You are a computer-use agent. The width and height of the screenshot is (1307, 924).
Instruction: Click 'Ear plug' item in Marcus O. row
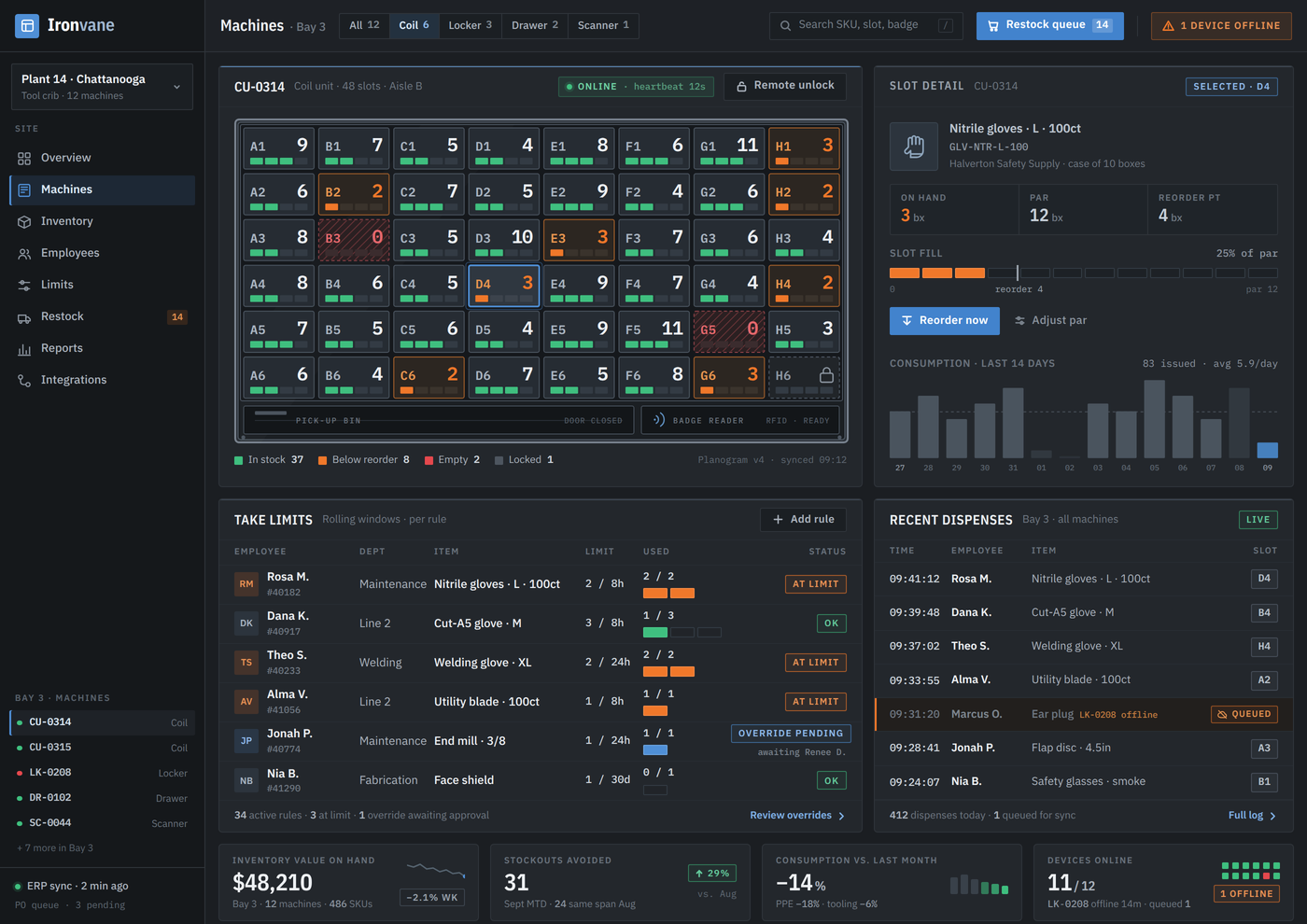click(x=1052, y=715)
